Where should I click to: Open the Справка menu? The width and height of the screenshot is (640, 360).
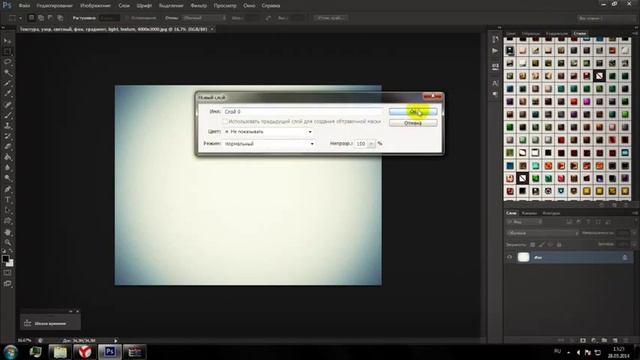[271, 6]
